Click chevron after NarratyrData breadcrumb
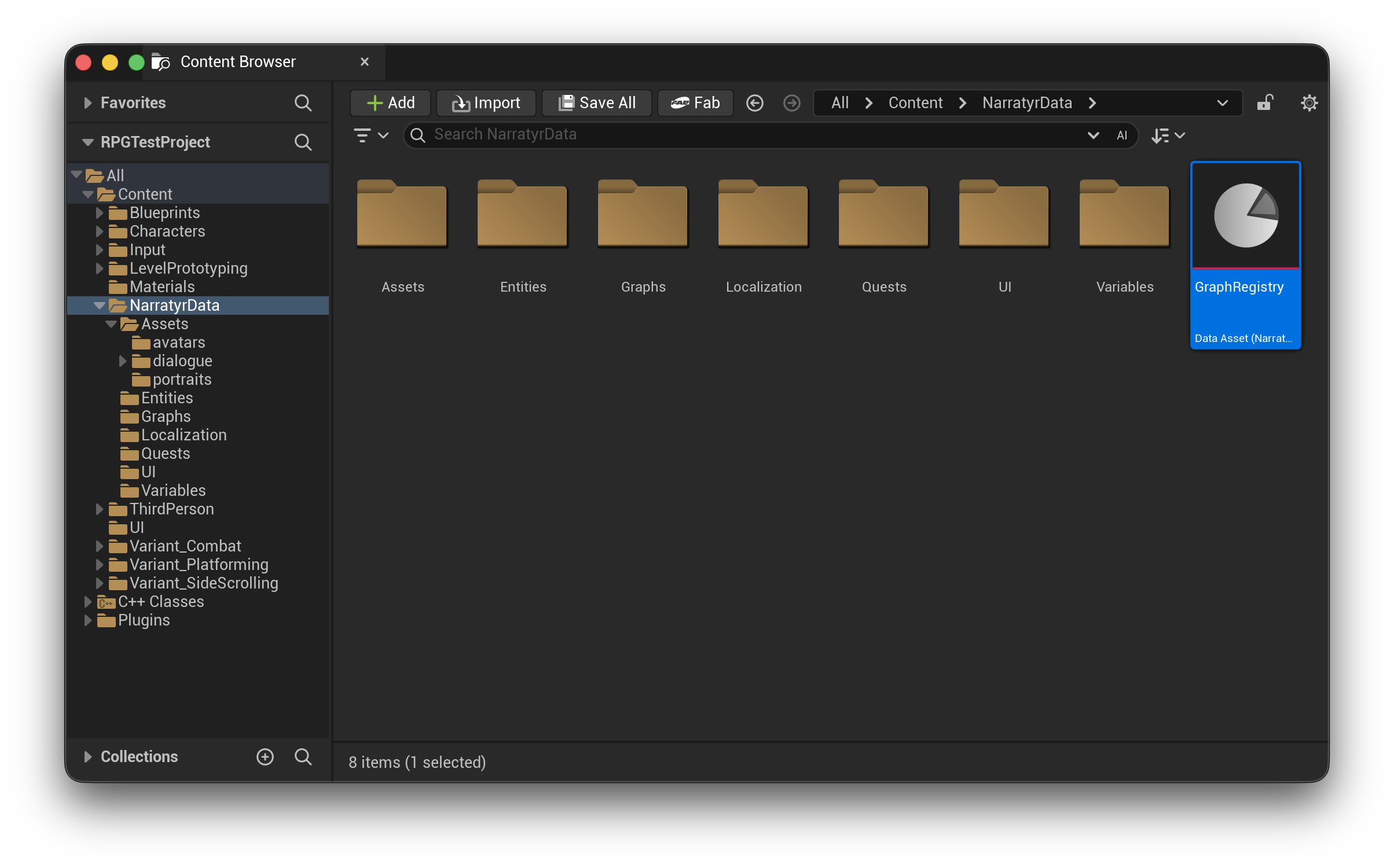 pyautogui.click(x=1092, y=103)
